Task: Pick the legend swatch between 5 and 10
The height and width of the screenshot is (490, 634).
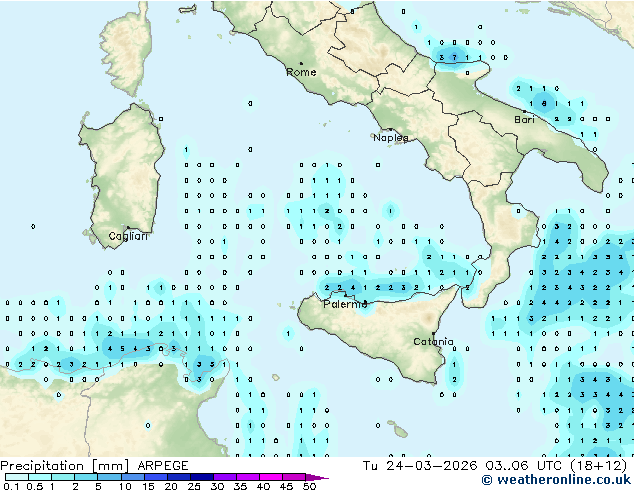Action: click(x=109, y=477)
